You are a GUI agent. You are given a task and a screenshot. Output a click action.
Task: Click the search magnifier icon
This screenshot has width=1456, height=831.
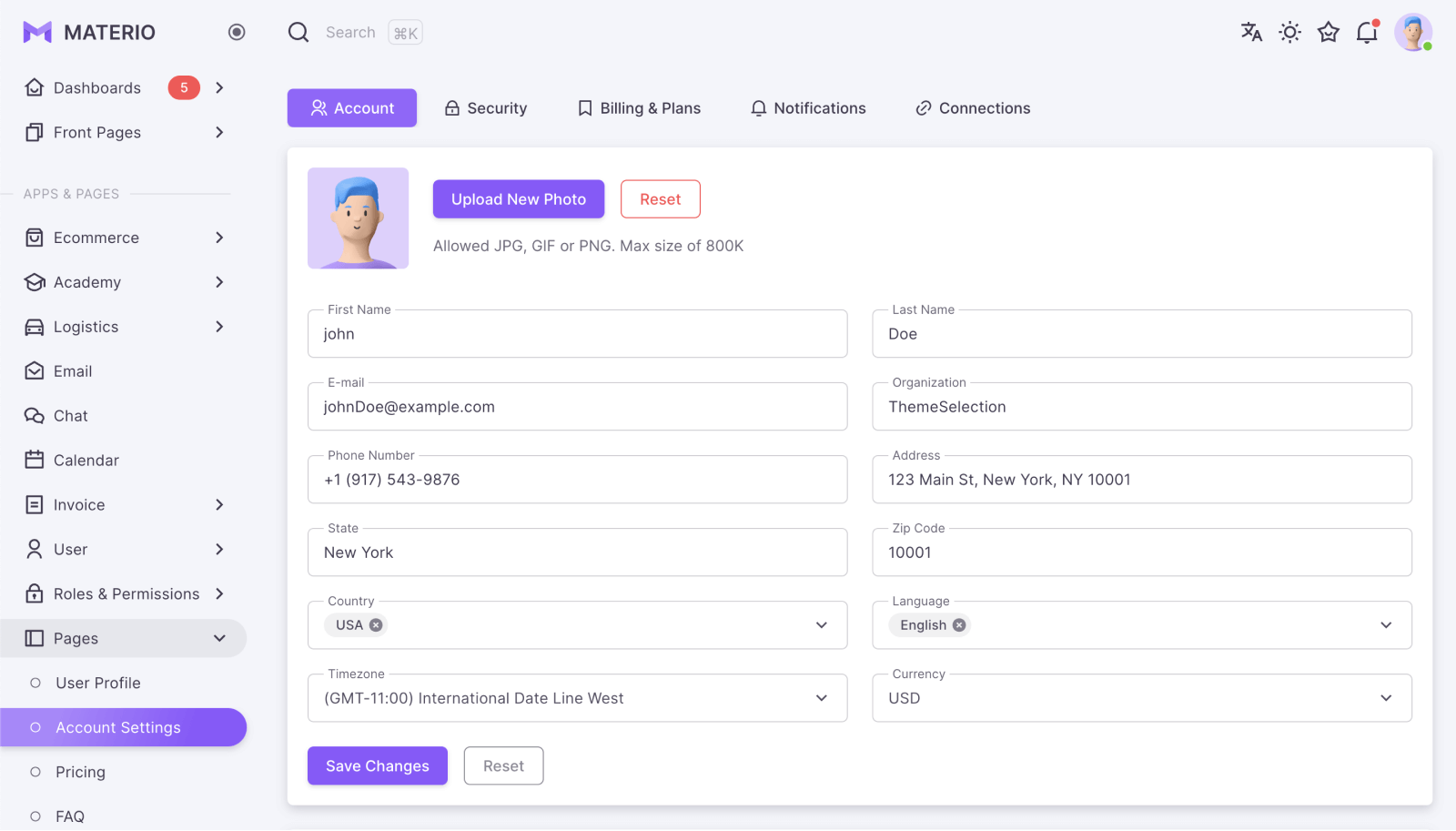point(298,32)
